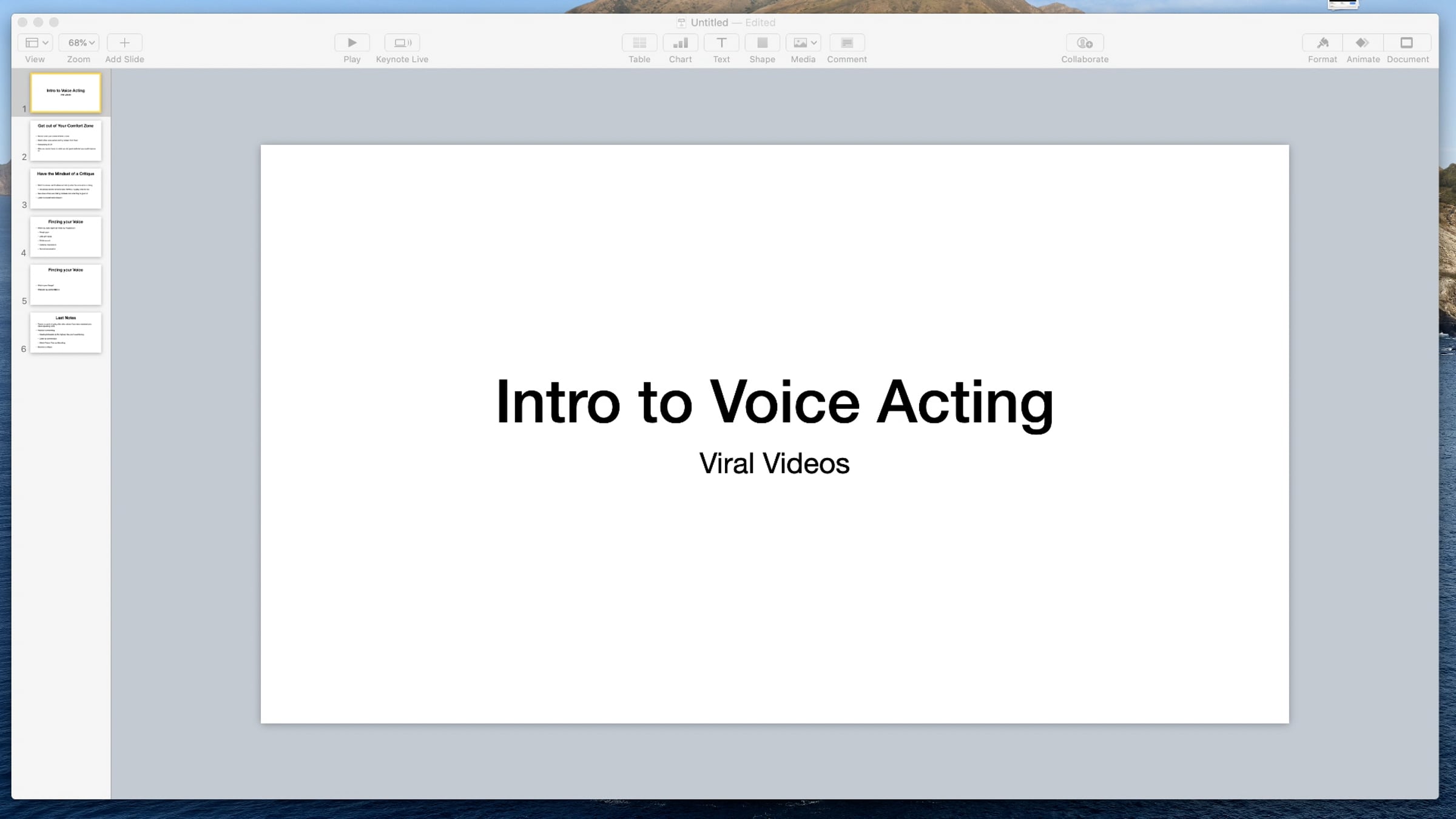
Task: Add a comment with the Comment icon
Action: tap(847, 42)
